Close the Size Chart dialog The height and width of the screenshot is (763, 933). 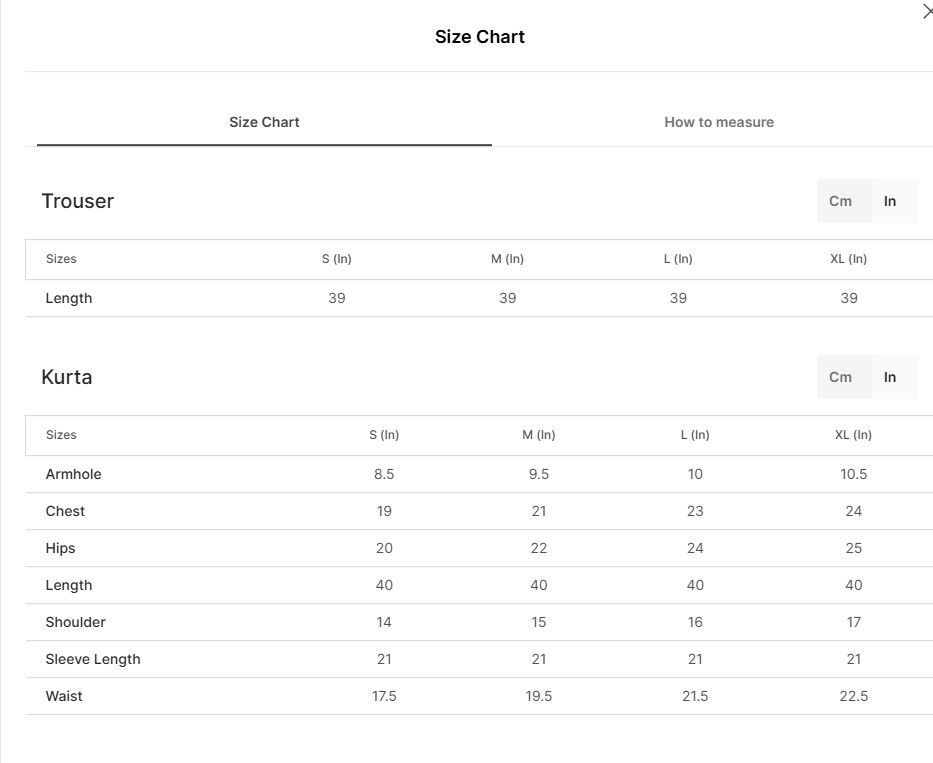(926, 12)
